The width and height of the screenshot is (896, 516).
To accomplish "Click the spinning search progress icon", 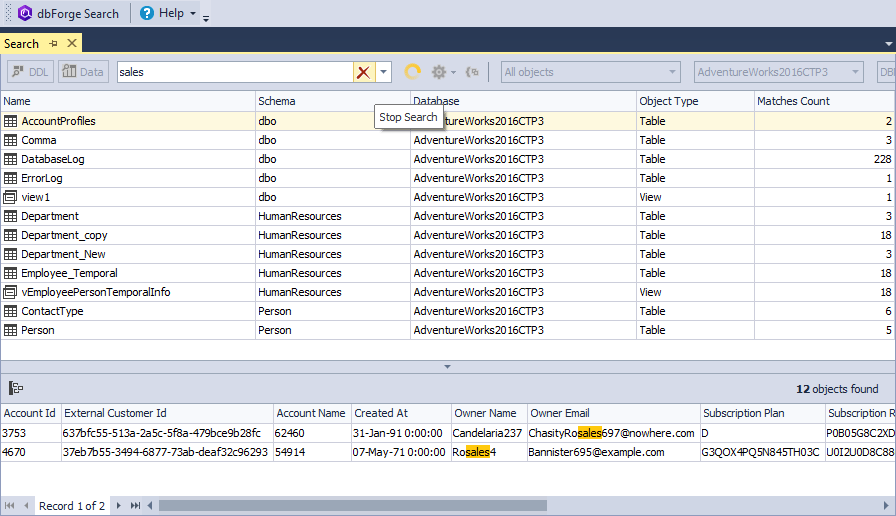I will click(412, 72).
